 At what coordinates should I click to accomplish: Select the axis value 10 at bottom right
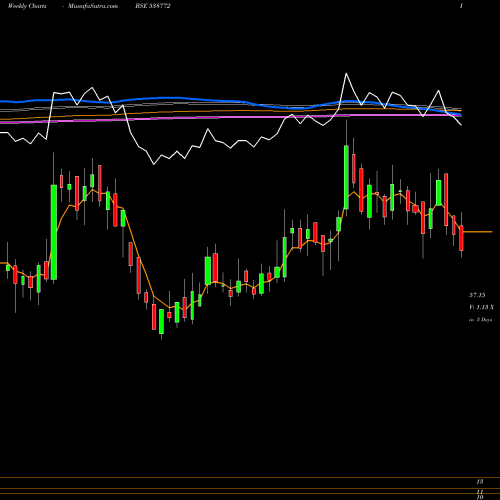(x=480, y=497)
